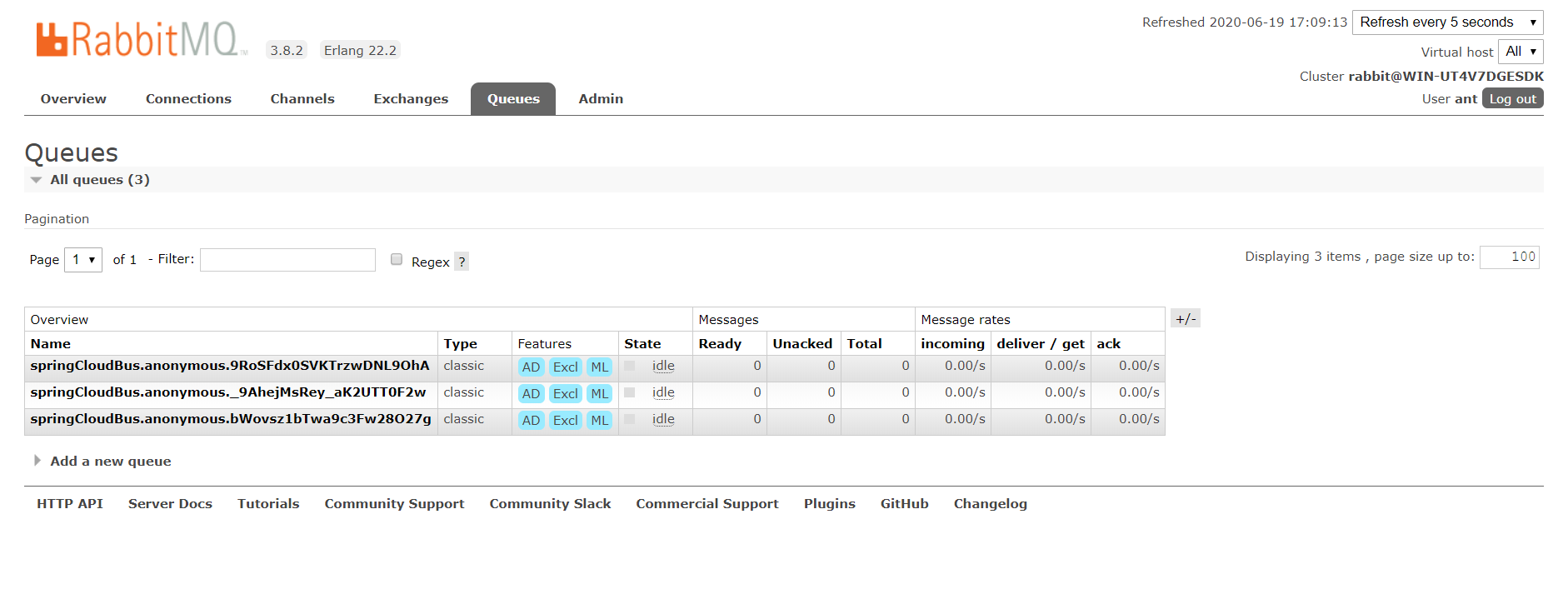This screenshot has width=1568, height=604.
Task: Click the +/- column toggle button
Action: [1186, 318]
